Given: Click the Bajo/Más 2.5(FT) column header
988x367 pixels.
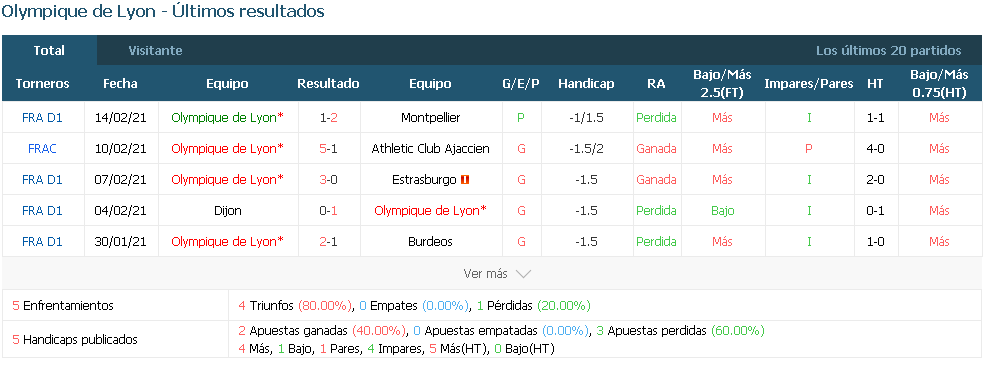Looking at the screenshot, I should [x=722, y=83].
